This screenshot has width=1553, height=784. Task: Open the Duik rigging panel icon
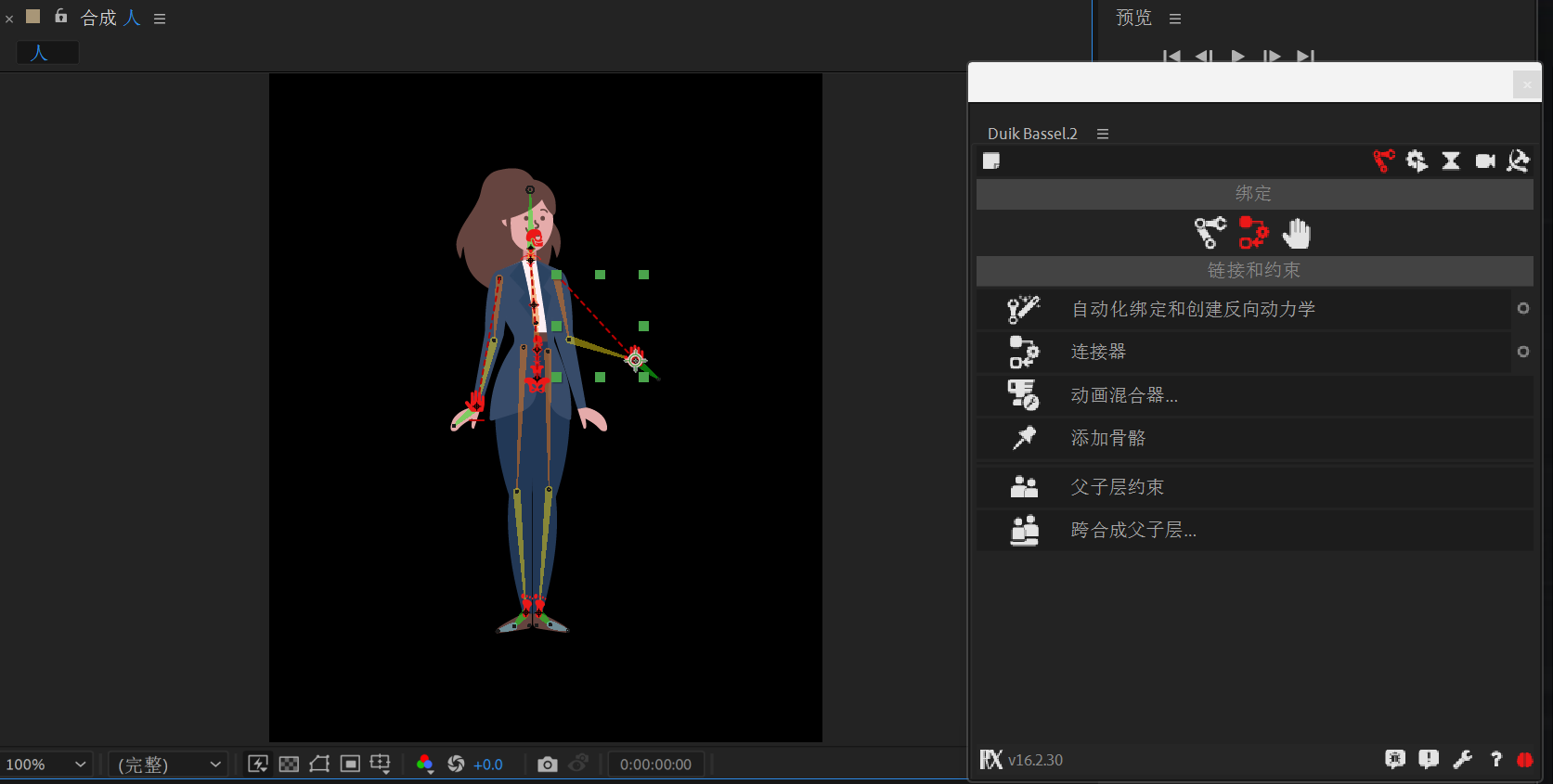tap(1383, 161)
